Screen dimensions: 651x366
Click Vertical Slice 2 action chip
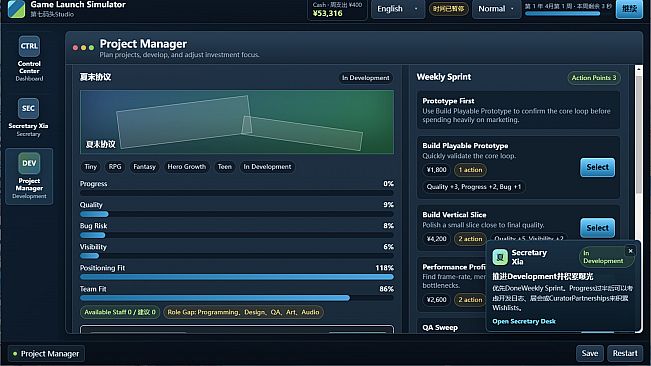[470, 239]
